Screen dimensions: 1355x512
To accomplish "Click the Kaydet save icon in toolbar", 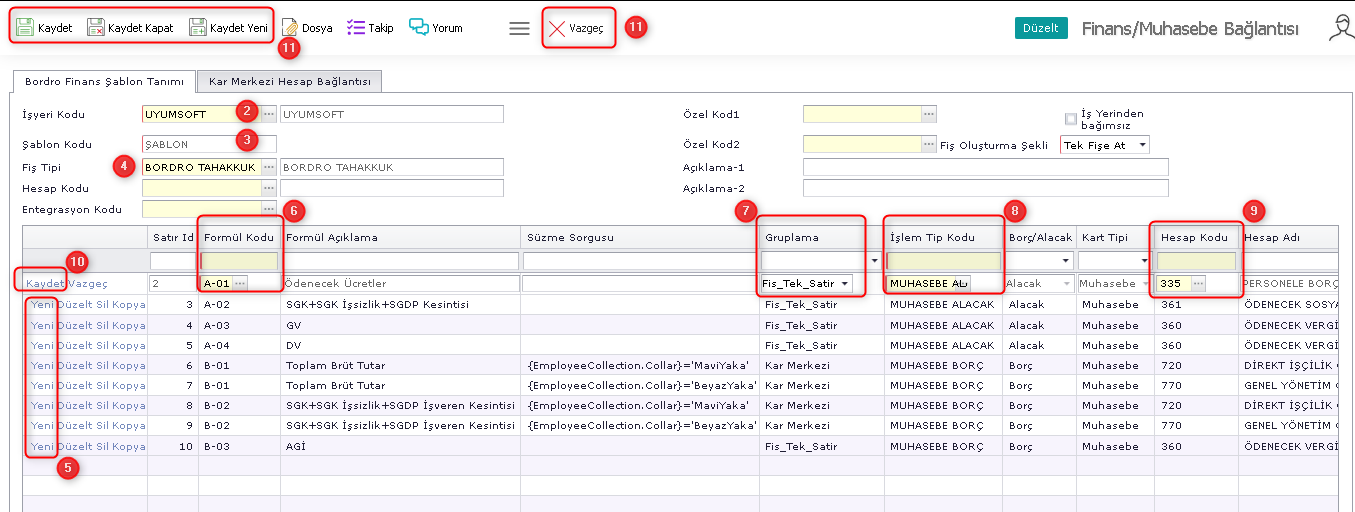I will click(x=25, y=28).
